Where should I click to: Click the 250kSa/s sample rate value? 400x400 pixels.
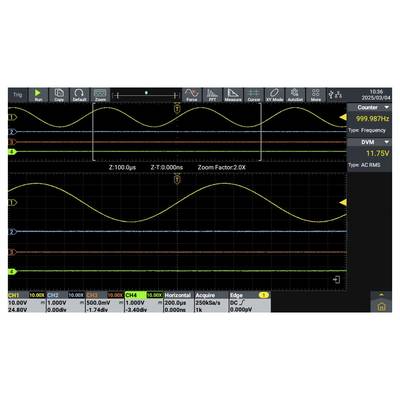[208, 303]
